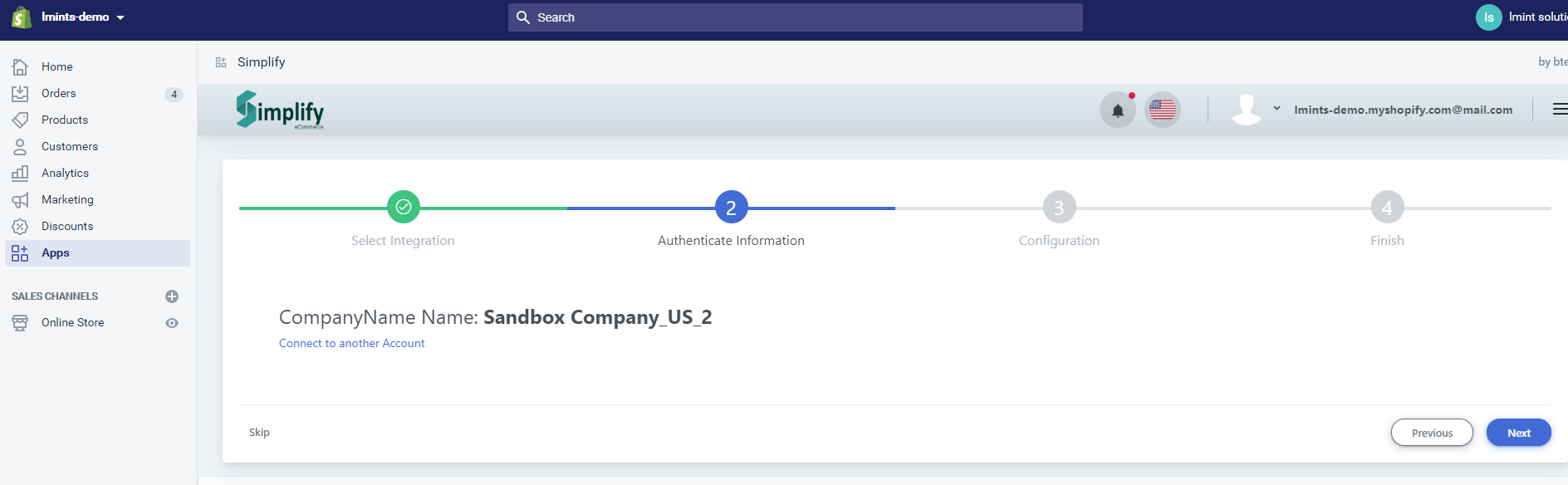
Task: Click the Orders count badge 4
Action: pos(174,94)
